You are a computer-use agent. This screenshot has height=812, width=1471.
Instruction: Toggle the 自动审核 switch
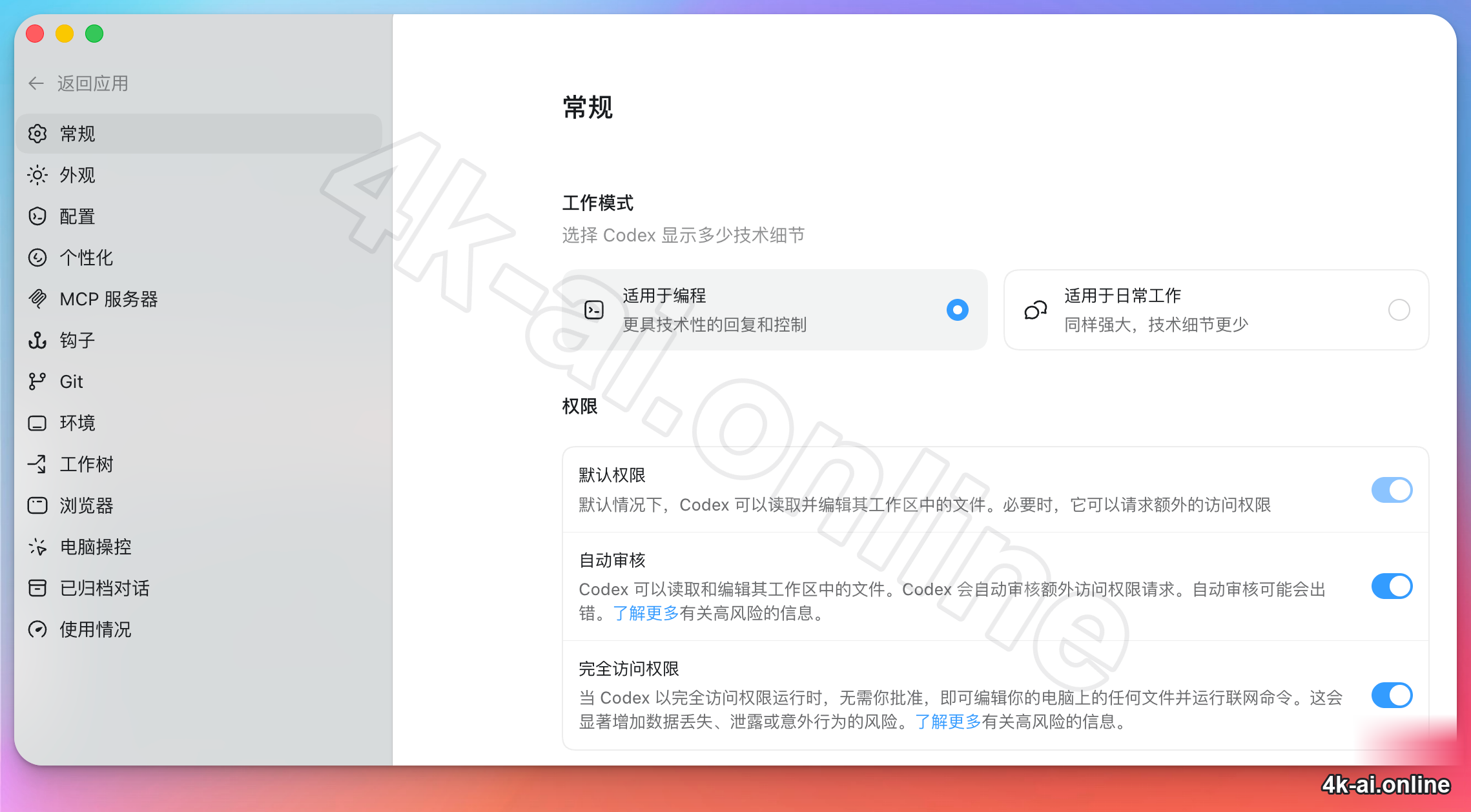[1392, 586]
